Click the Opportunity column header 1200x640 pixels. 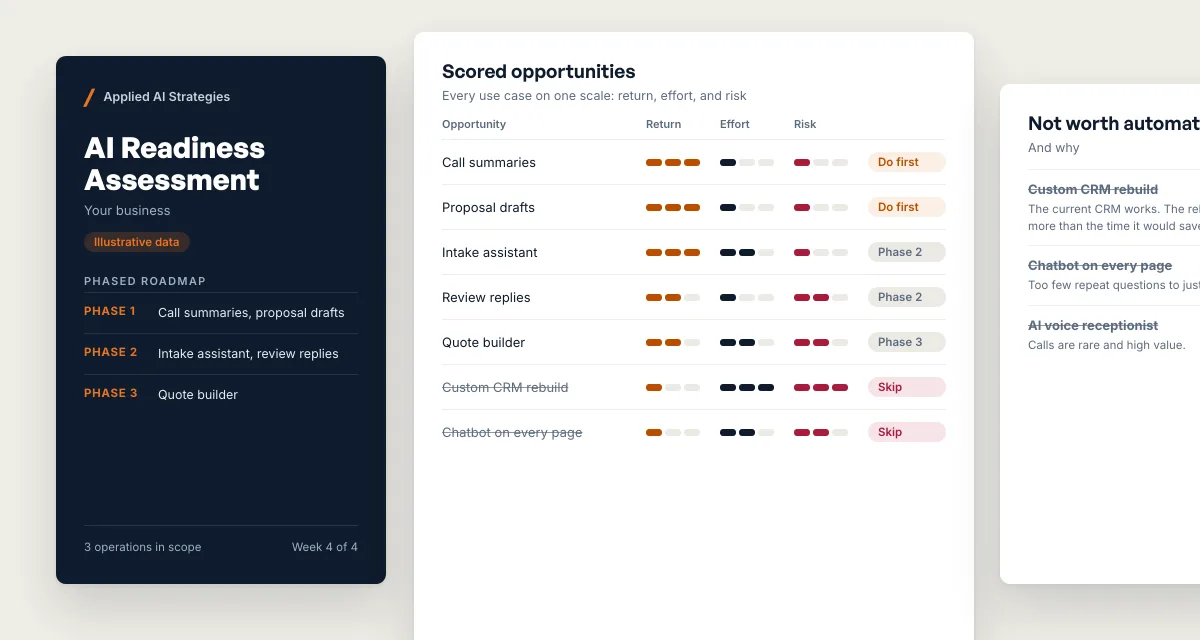coord(474,125)
